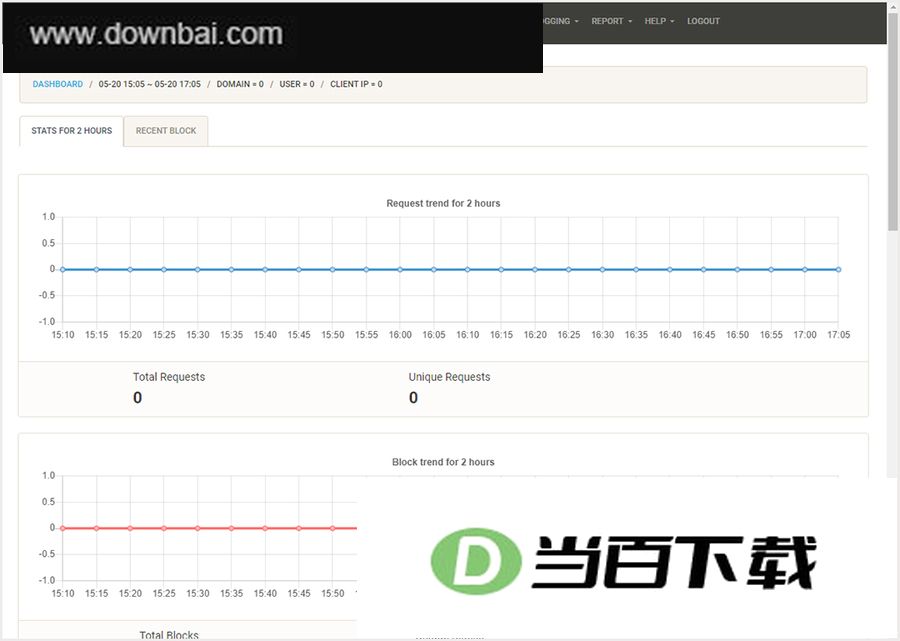Click request trend data point at 16:00
The height and width of the screenshot is (641, 900).
click(400, 269)
